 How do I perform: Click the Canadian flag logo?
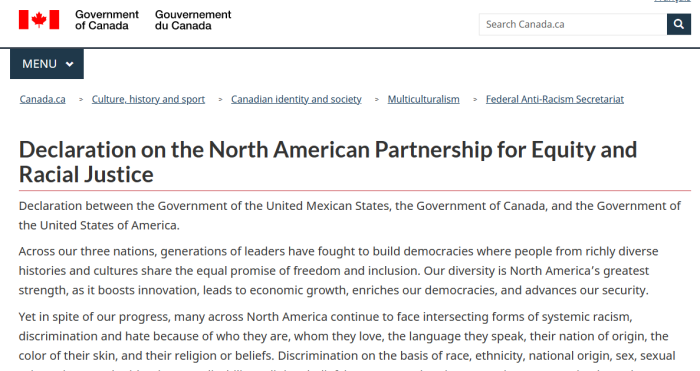pyautogui.click(x=39, y=20)
